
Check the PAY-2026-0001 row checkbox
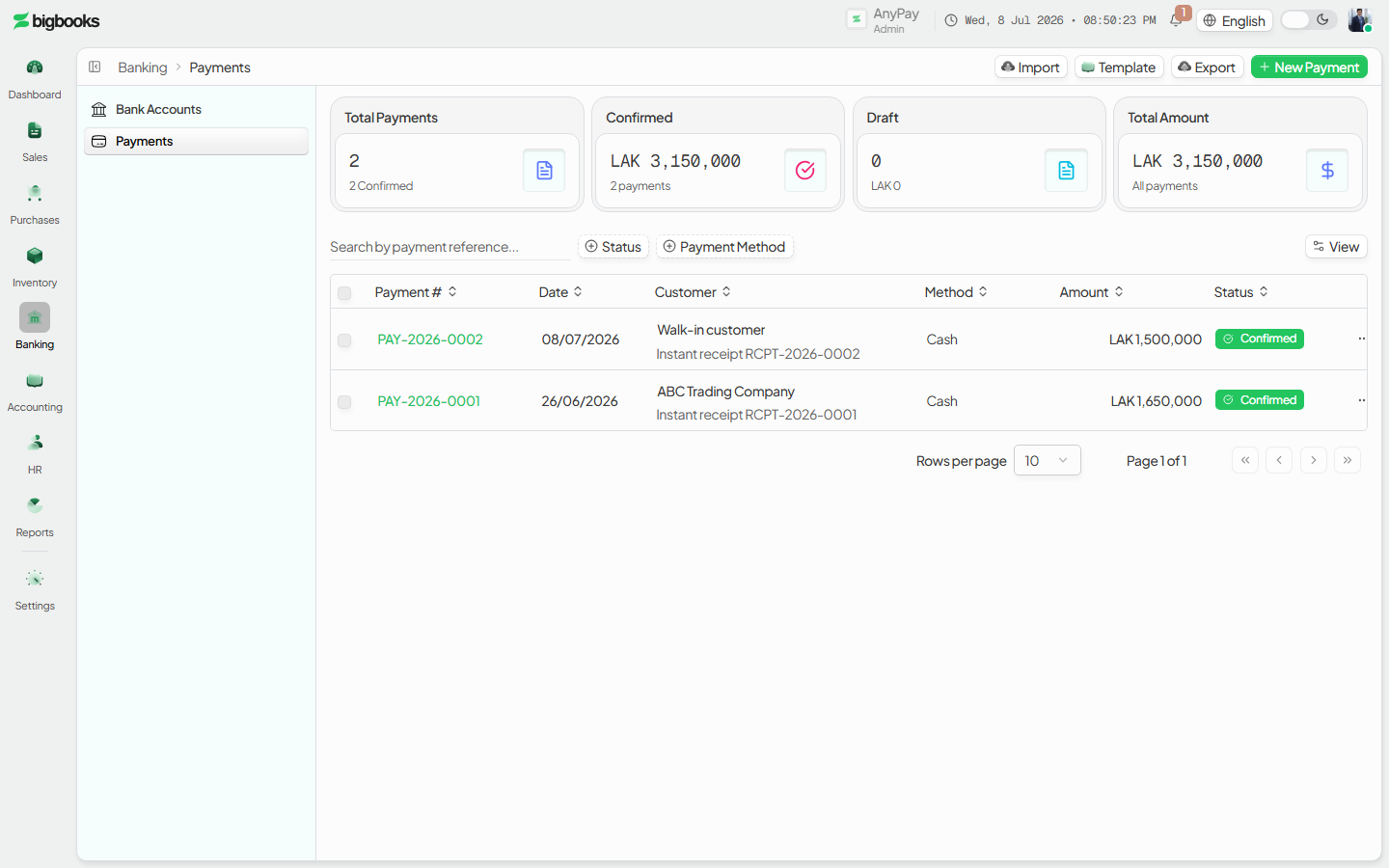344,402
